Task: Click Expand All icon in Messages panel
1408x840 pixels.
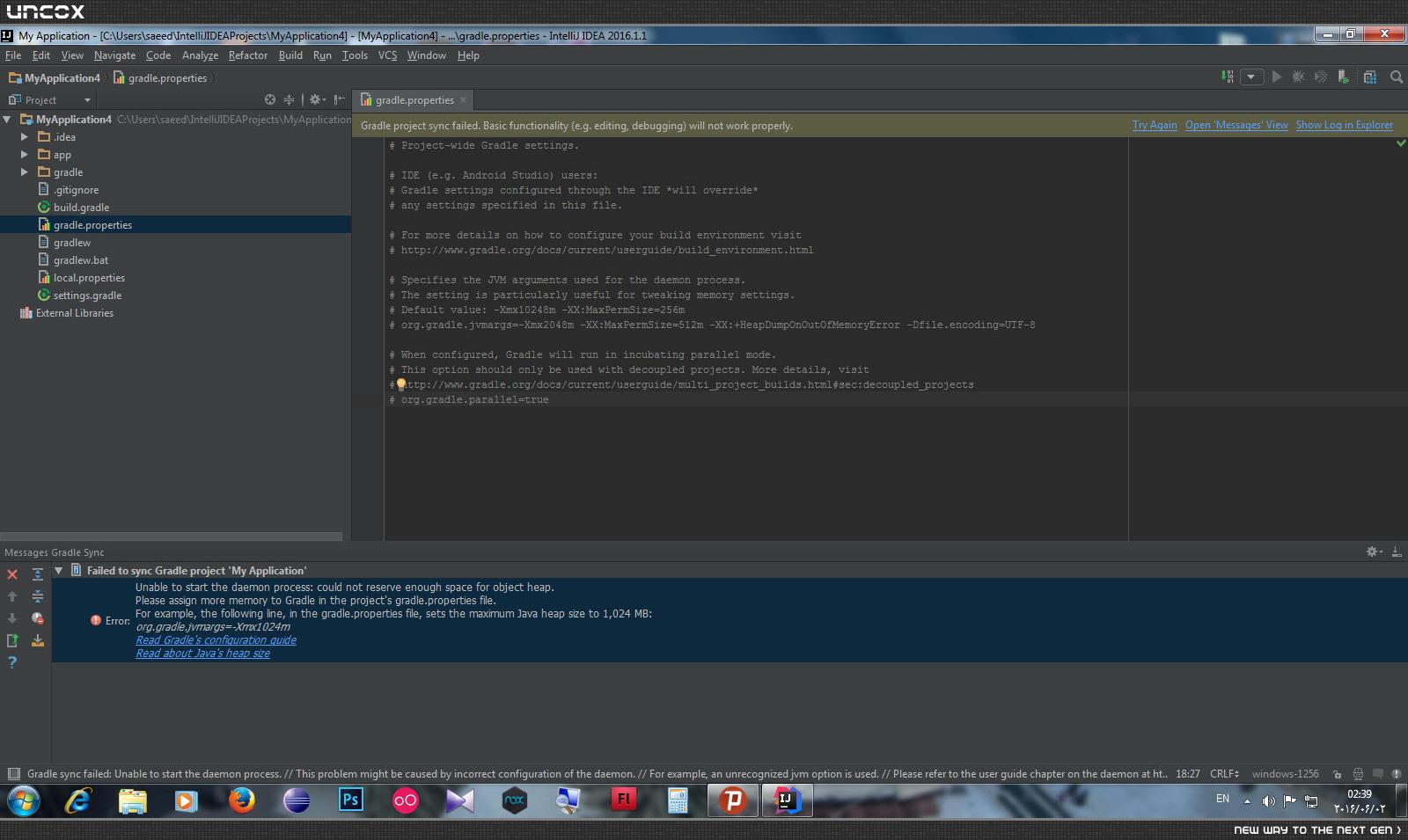Action: coord(38,574)
